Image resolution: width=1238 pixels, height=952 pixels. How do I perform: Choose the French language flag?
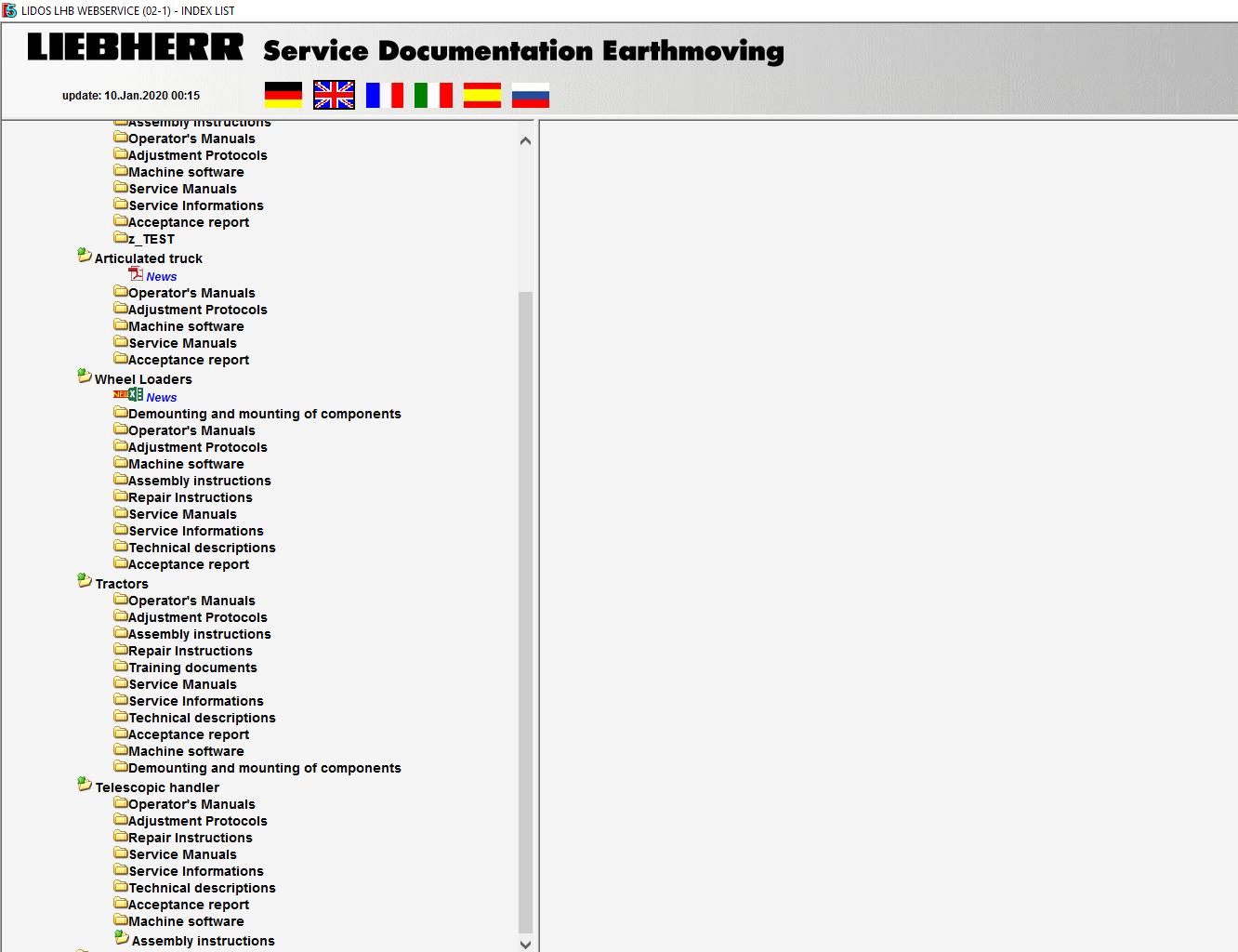tap(385, 94)
